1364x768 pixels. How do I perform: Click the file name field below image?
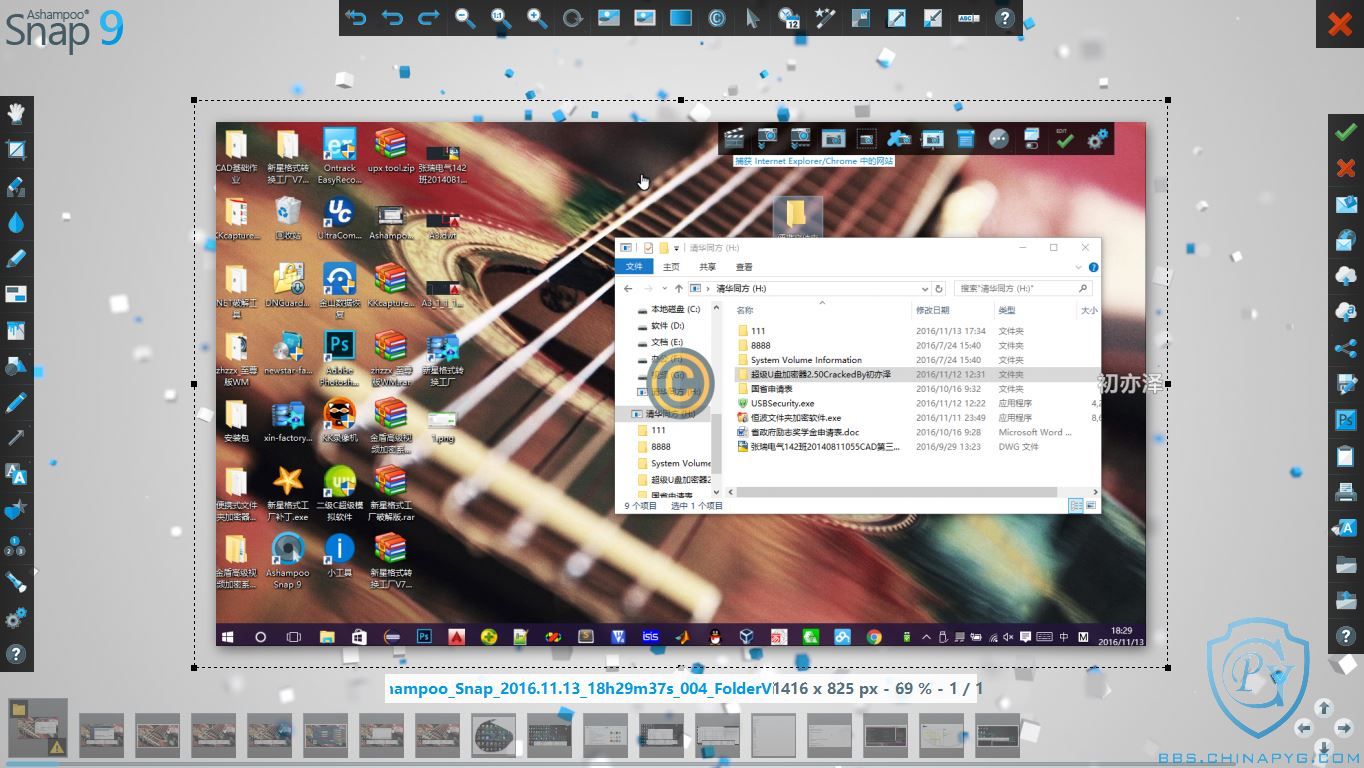coord(579,688)
